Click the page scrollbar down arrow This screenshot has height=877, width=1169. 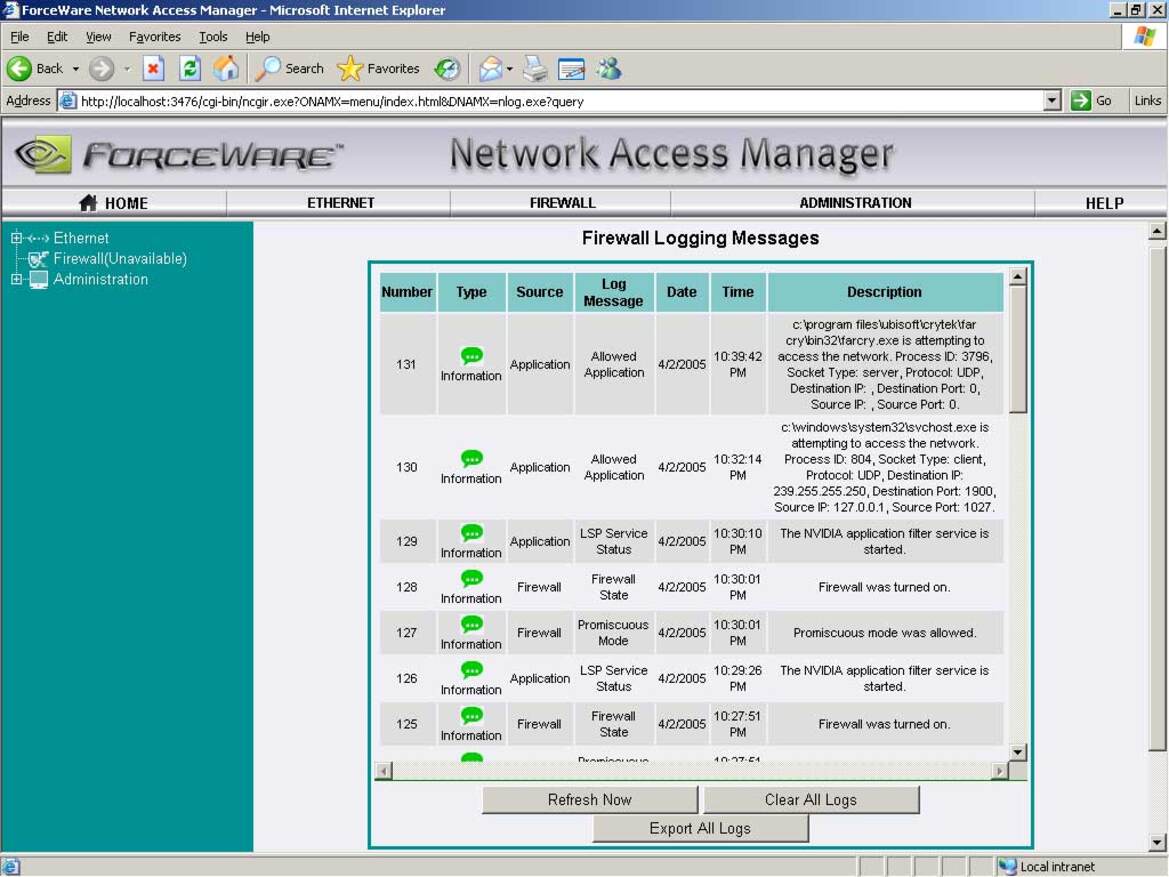pos(1157,843)
